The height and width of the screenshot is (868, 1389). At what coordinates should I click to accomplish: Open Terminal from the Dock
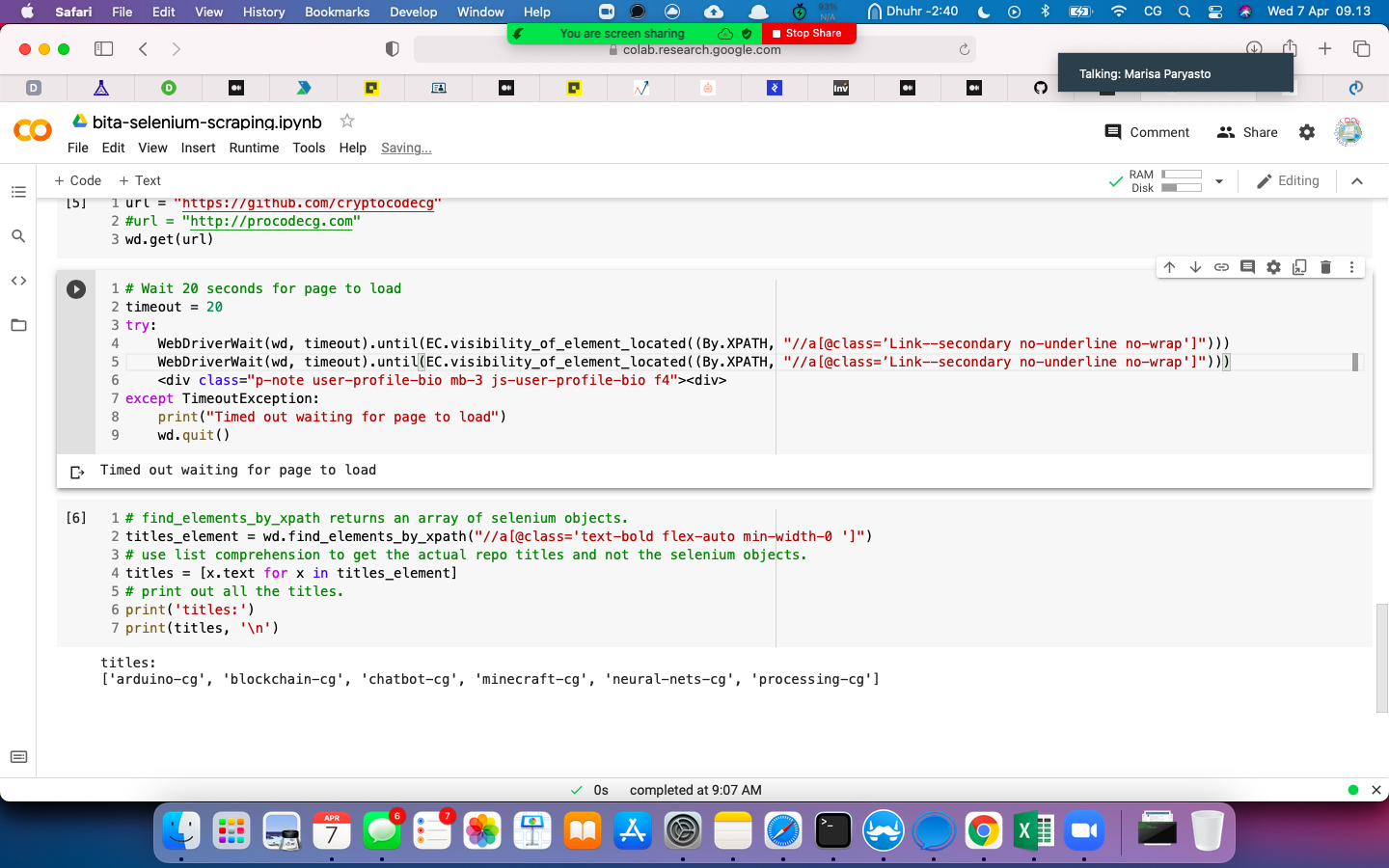click(833, 830)
